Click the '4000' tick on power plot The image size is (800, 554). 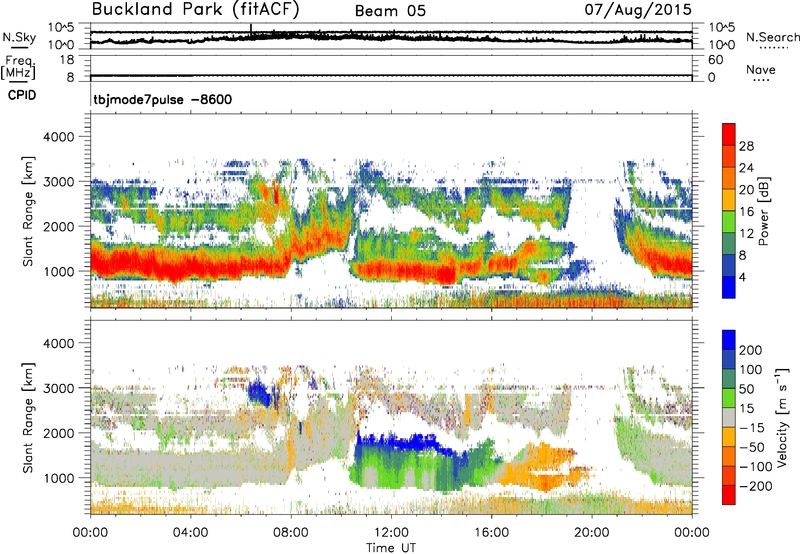(59, 137)
